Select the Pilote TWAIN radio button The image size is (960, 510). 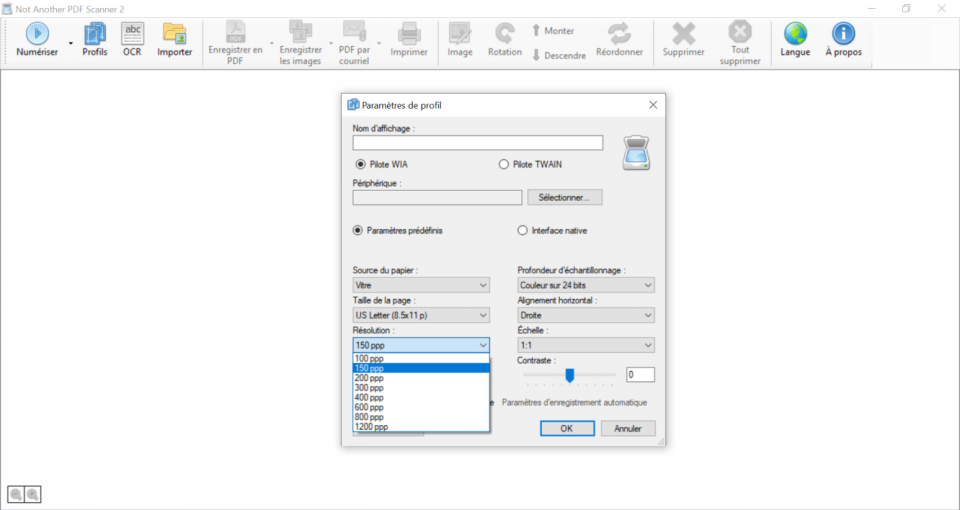coord(504,165)
